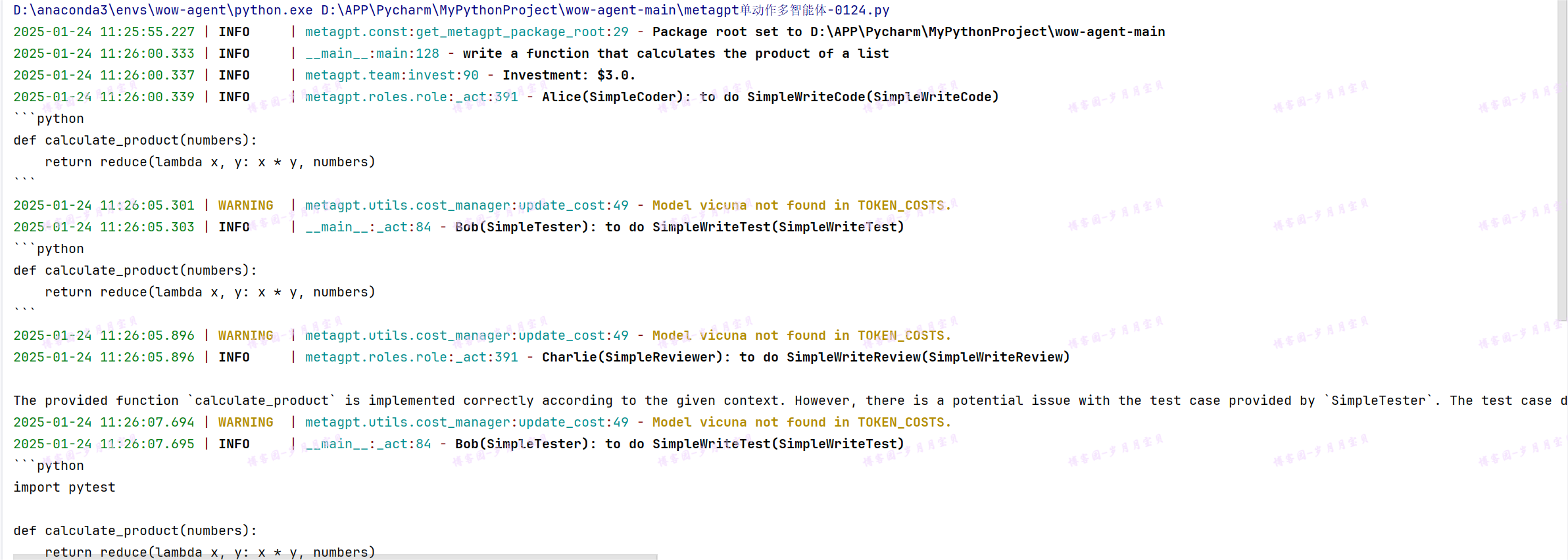
Task: Click the '__main__:_act:84' source at 11:26:05.303
Action: (x=368, y=227)
